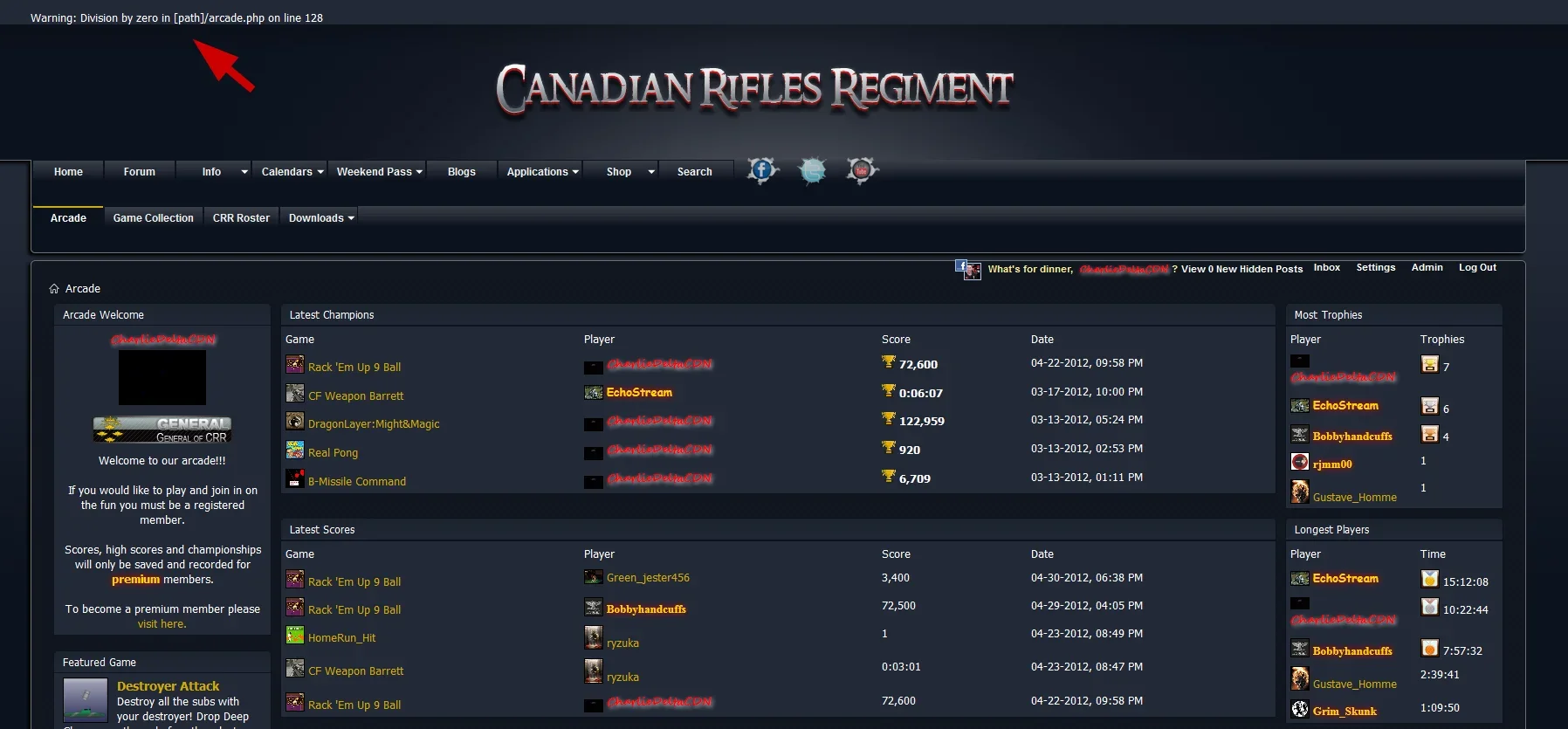Click the Destroyer Attack featured game thumbnail

86,699
